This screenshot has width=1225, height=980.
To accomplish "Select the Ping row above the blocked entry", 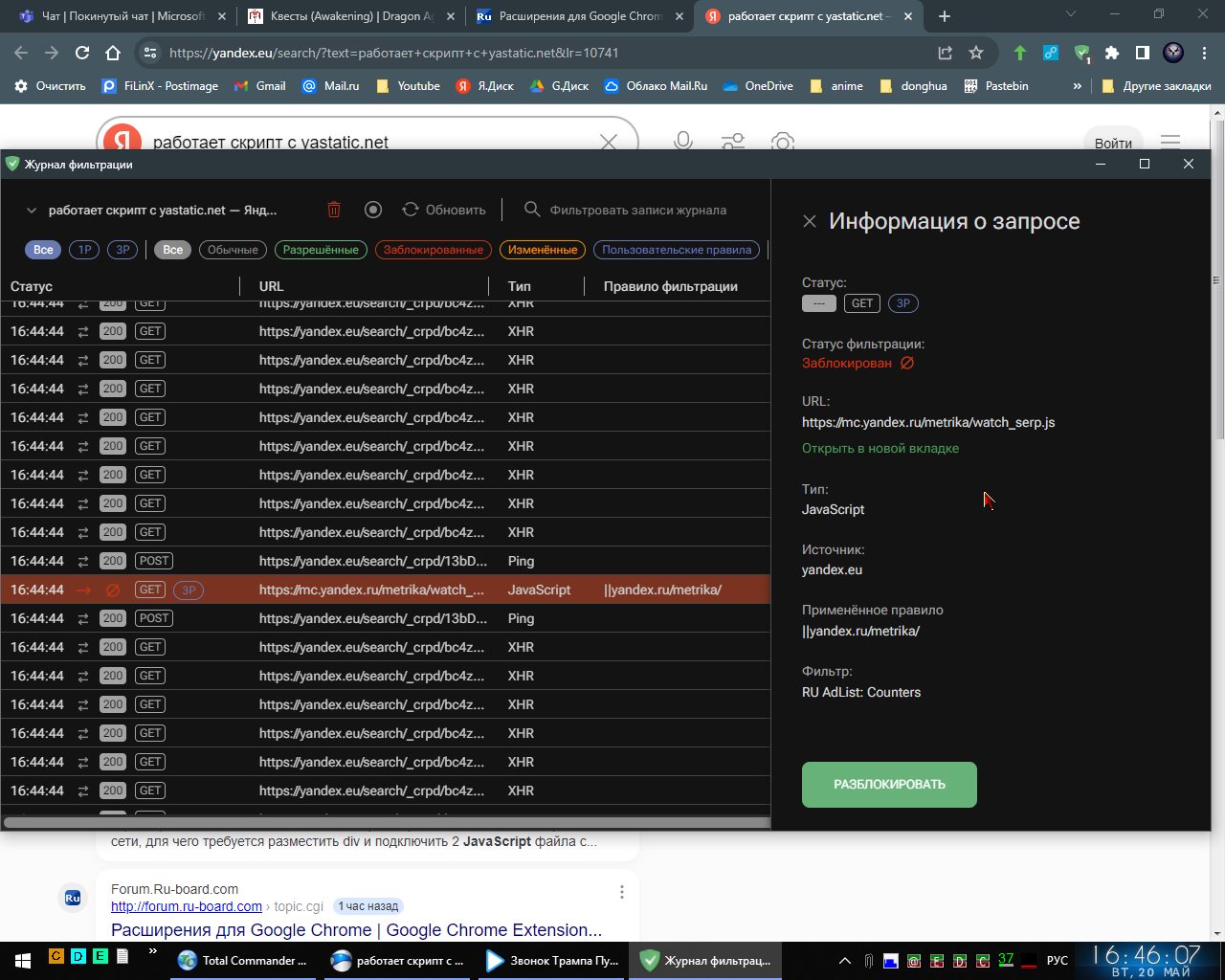I will point(385,561).
